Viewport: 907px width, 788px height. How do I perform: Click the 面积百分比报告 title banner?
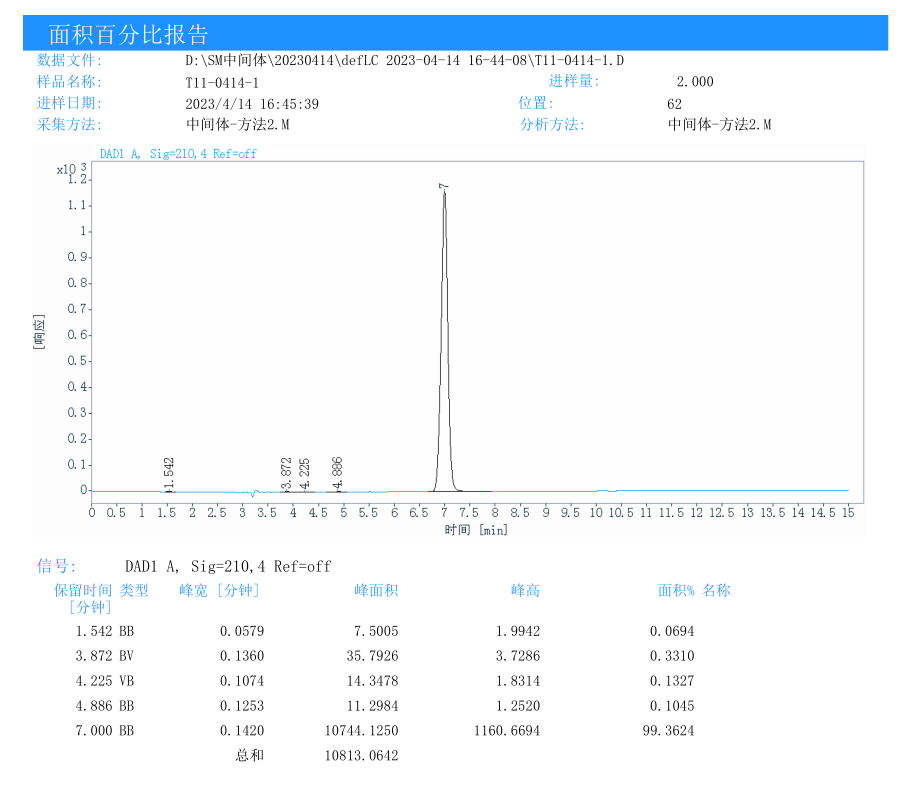point(129,35)
